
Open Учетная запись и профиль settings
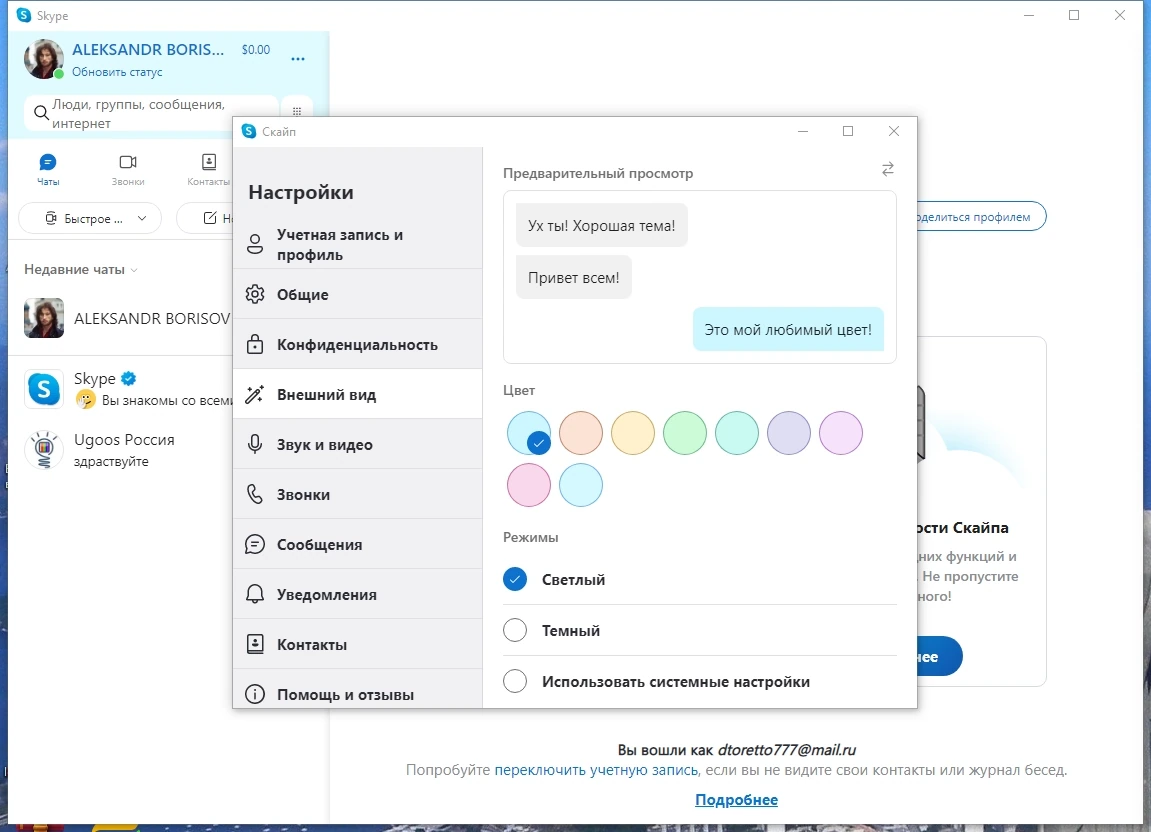(x=357, y=244)
